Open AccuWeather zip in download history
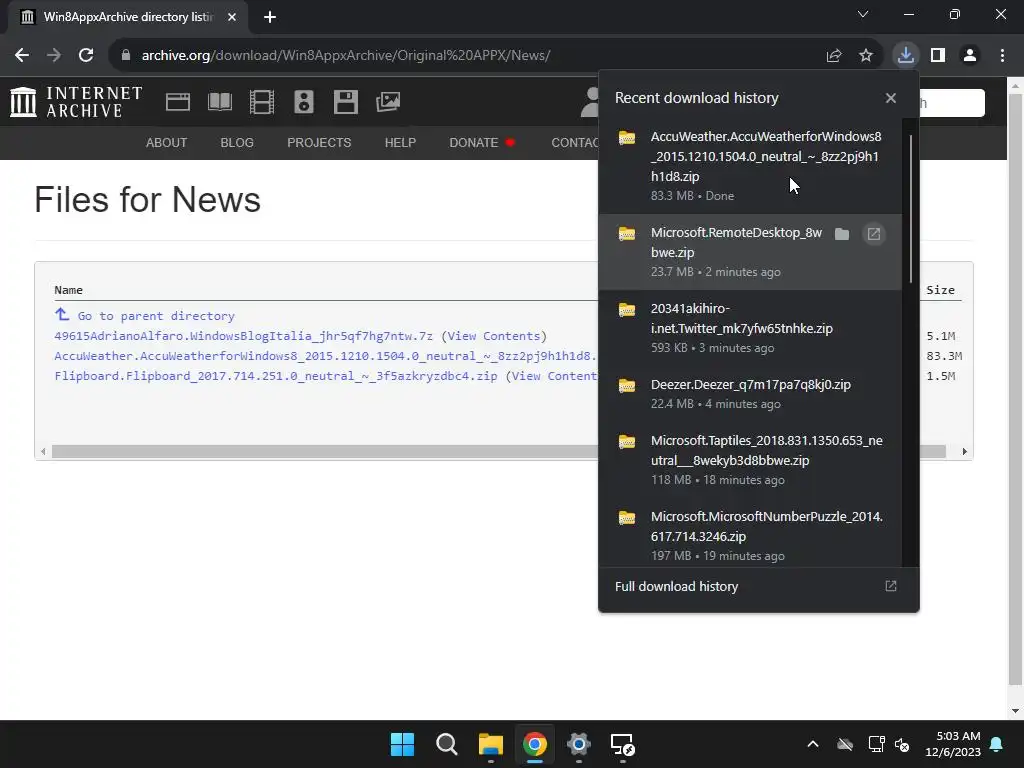The height and width of the screenshot is (768, 1024). pos(750,166)
